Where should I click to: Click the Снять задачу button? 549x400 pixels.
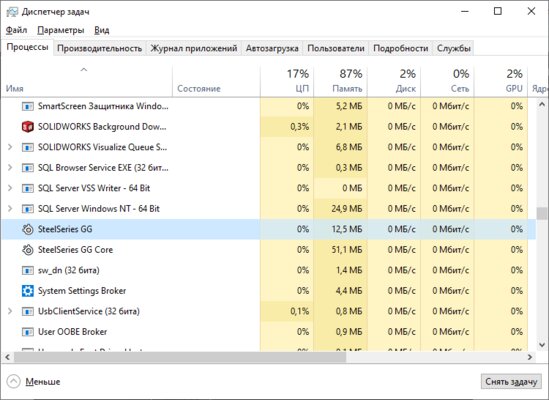pyautogui.click(x=511, y=381)
